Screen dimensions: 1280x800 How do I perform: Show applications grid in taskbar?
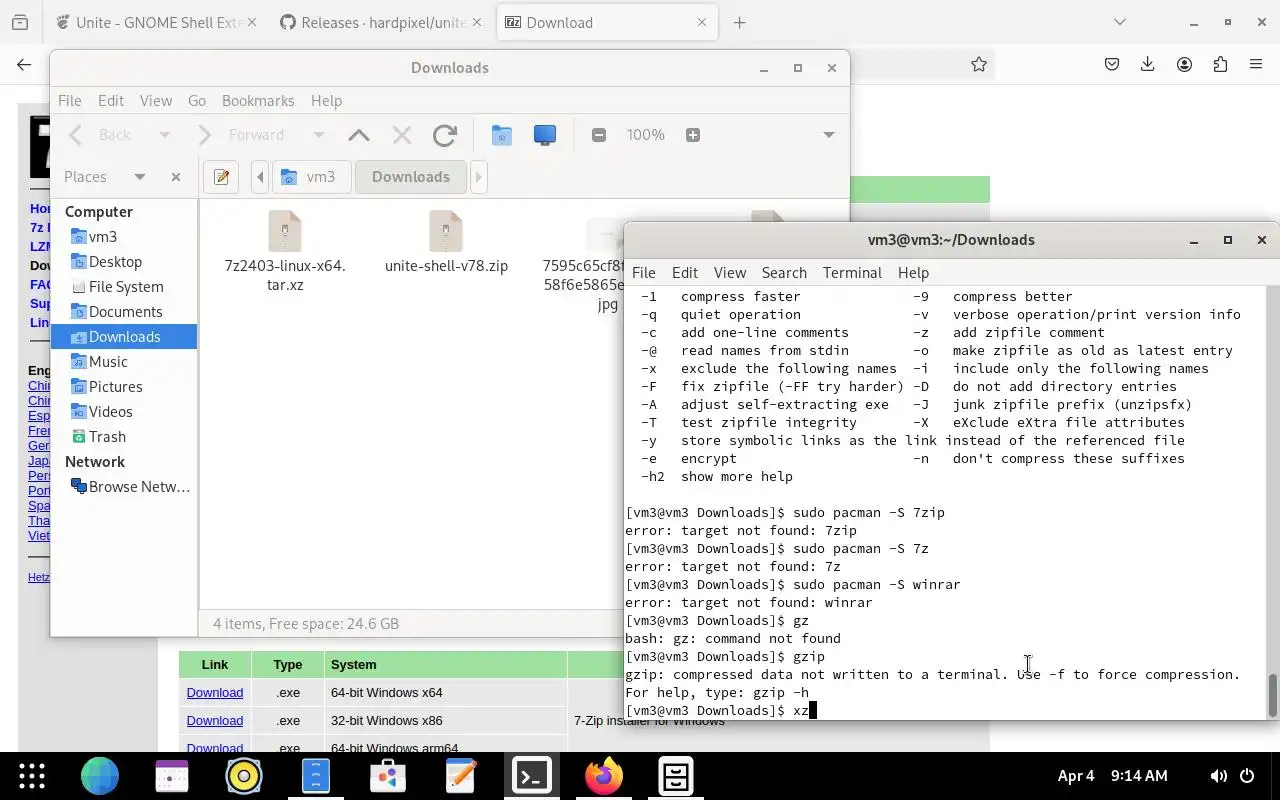click(32, 776)
